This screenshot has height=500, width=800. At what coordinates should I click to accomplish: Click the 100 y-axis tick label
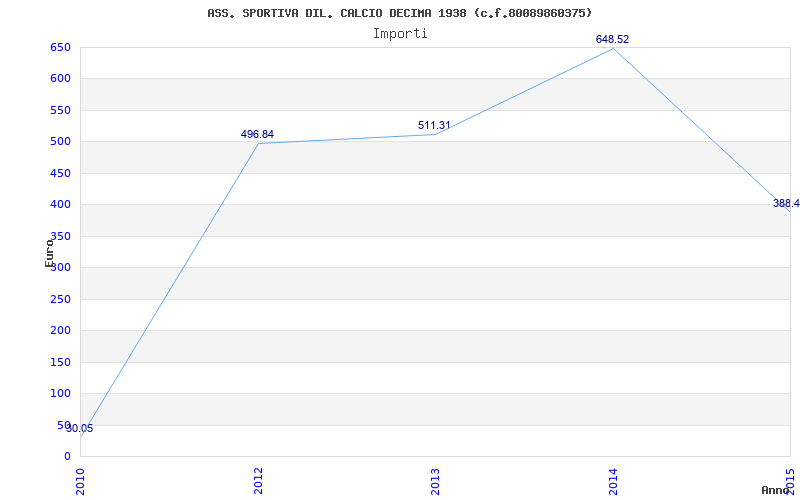60,393
